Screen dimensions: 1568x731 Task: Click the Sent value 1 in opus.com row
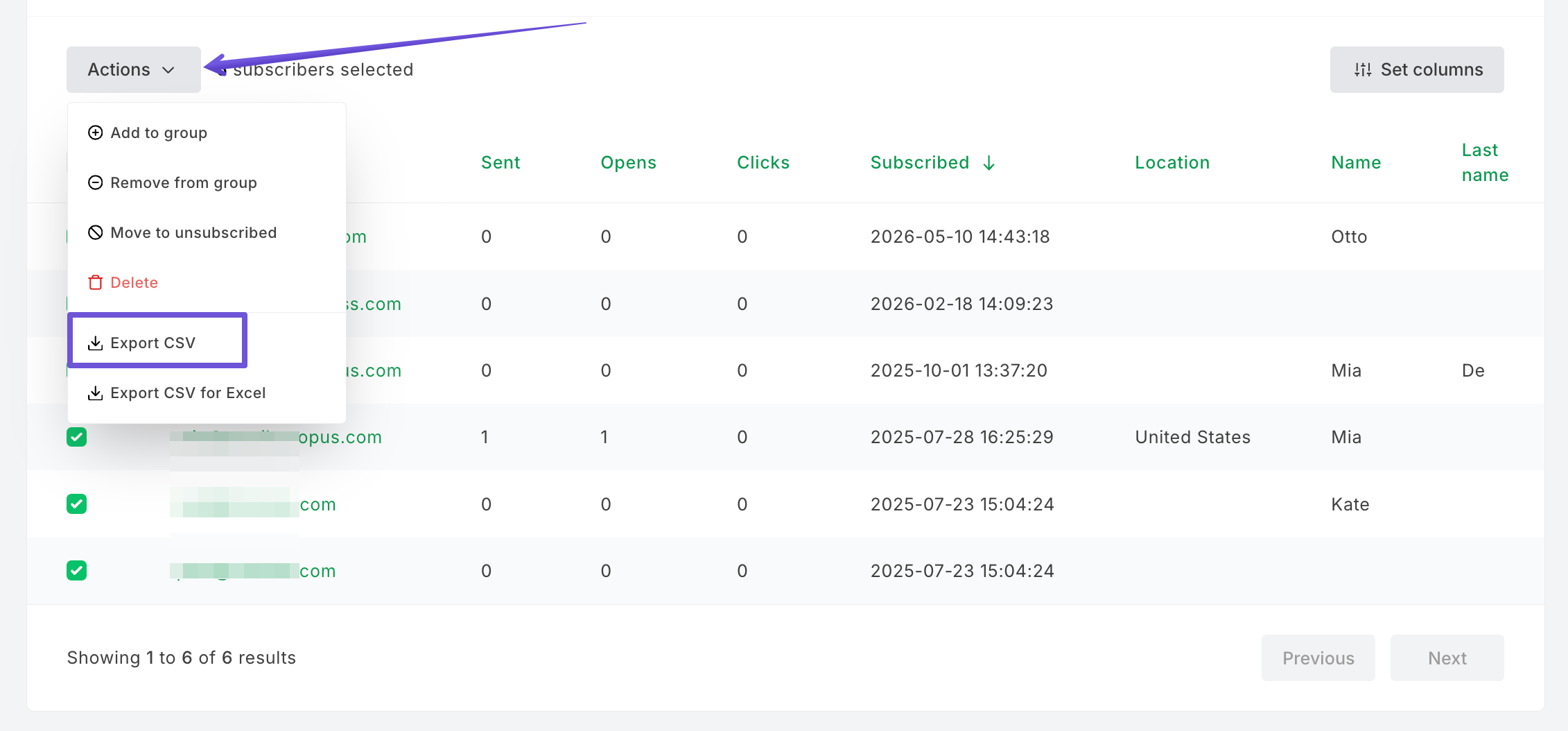click(485, 437)
